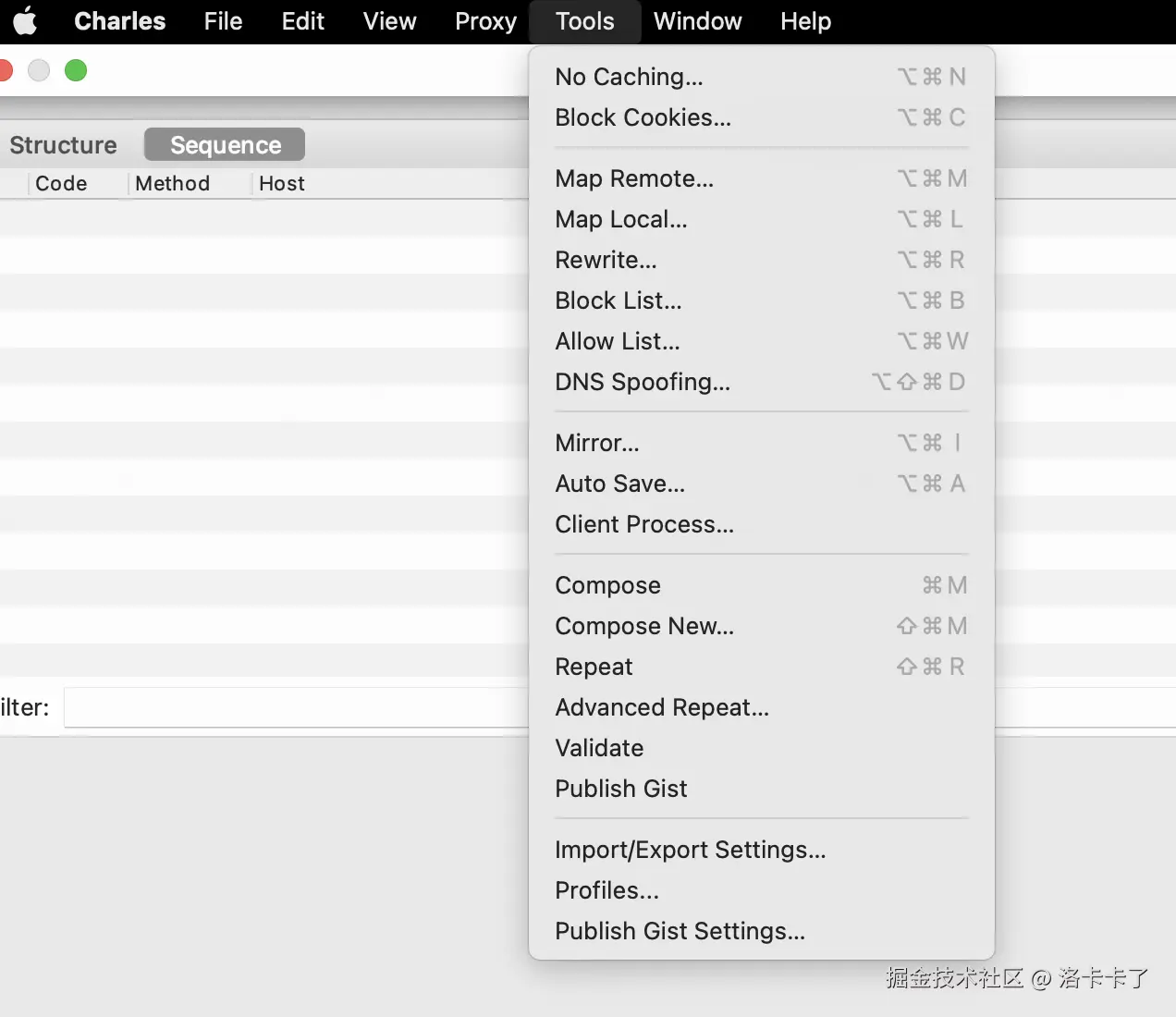Open Advanced Repeat... dialog
The width and height of the screenshot is (1176, 1017).
[761, 707]
